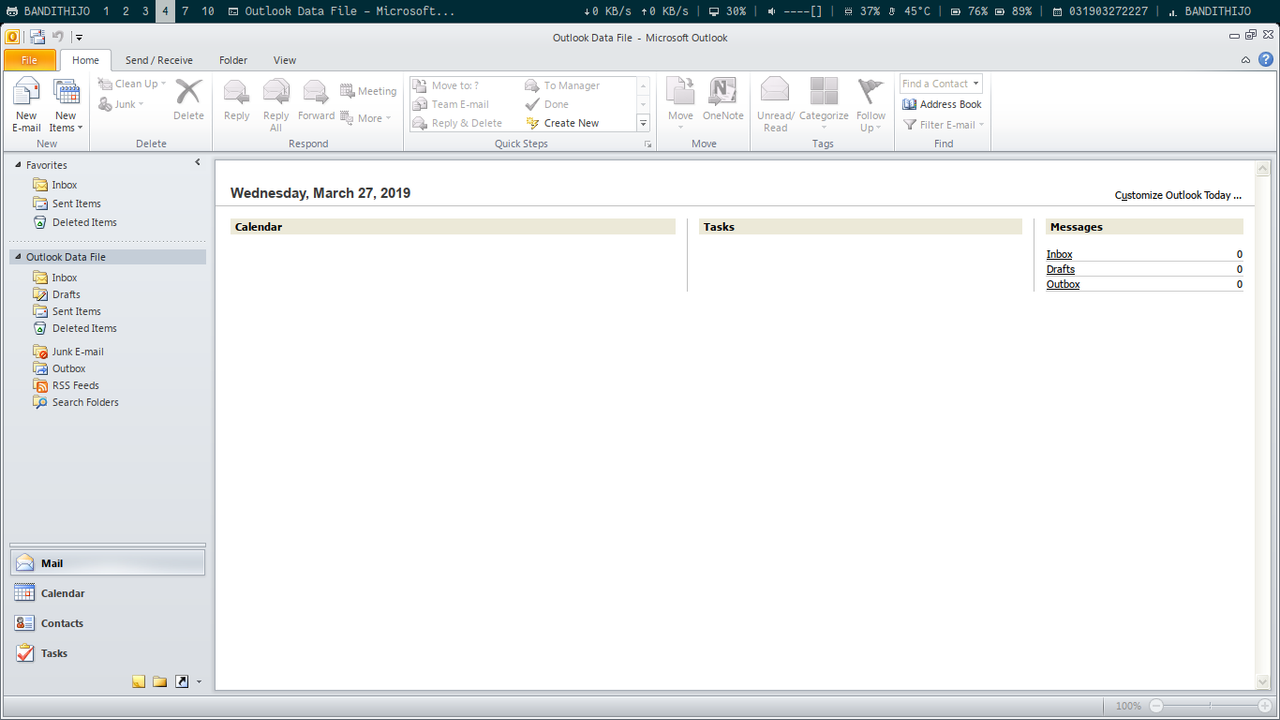The image size is (1280, 720).
Task: Open the Tasks navigation button
Action: point(54,653)
